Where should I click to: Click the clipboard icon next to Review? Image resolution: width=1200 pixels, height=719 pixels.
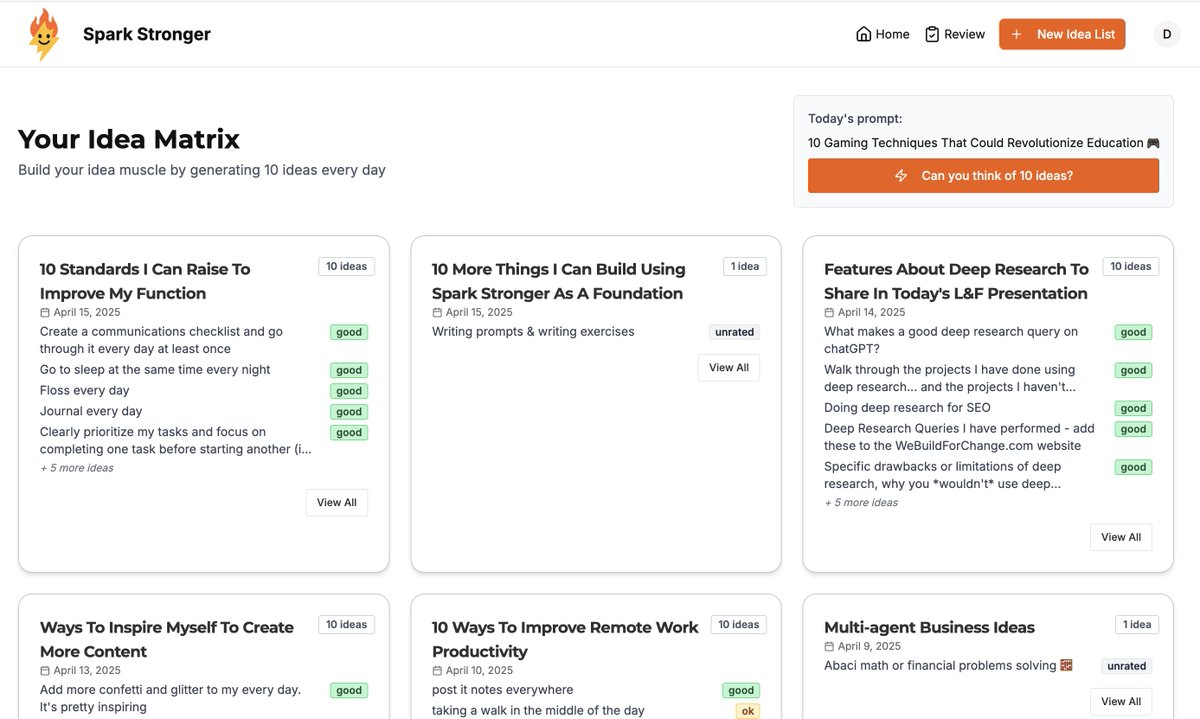point(932,33)
